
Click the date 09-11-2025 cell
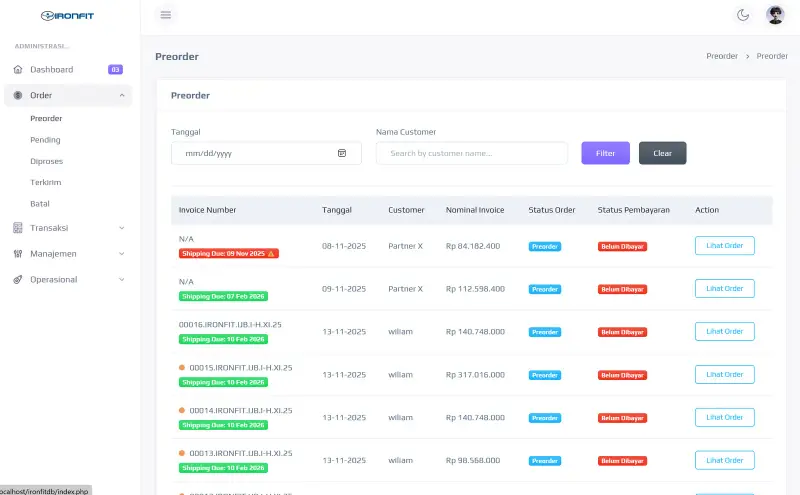tap(344, 289)
